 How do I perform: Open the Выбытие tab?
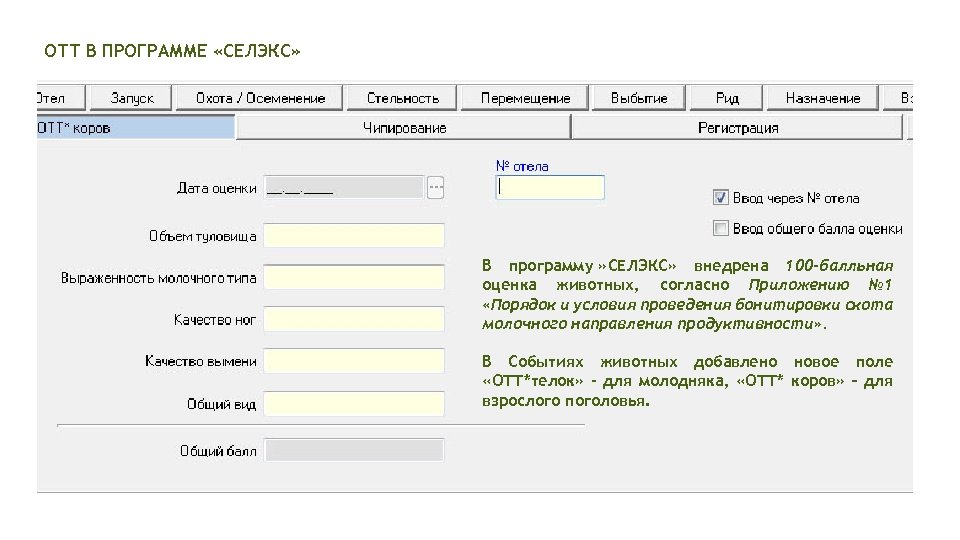(639, 98)
